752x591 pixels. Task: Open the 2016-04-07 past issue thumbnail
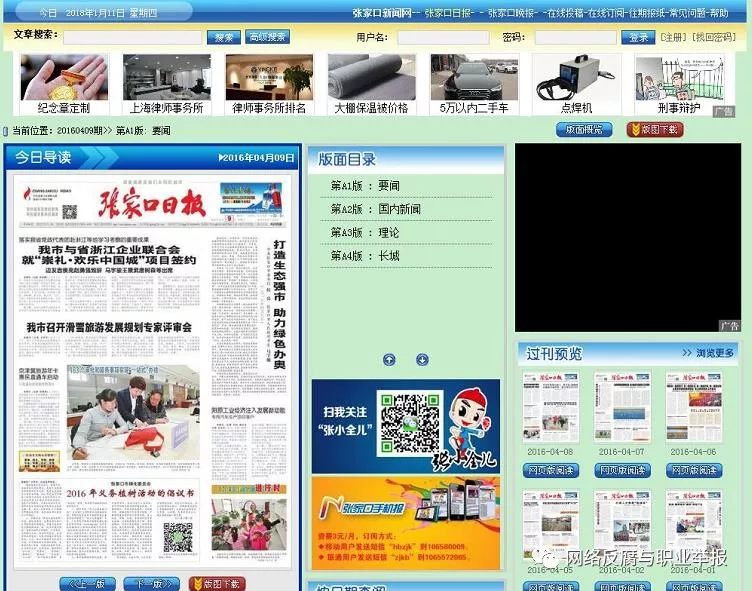pyautogui.click(x=622, y=407)
